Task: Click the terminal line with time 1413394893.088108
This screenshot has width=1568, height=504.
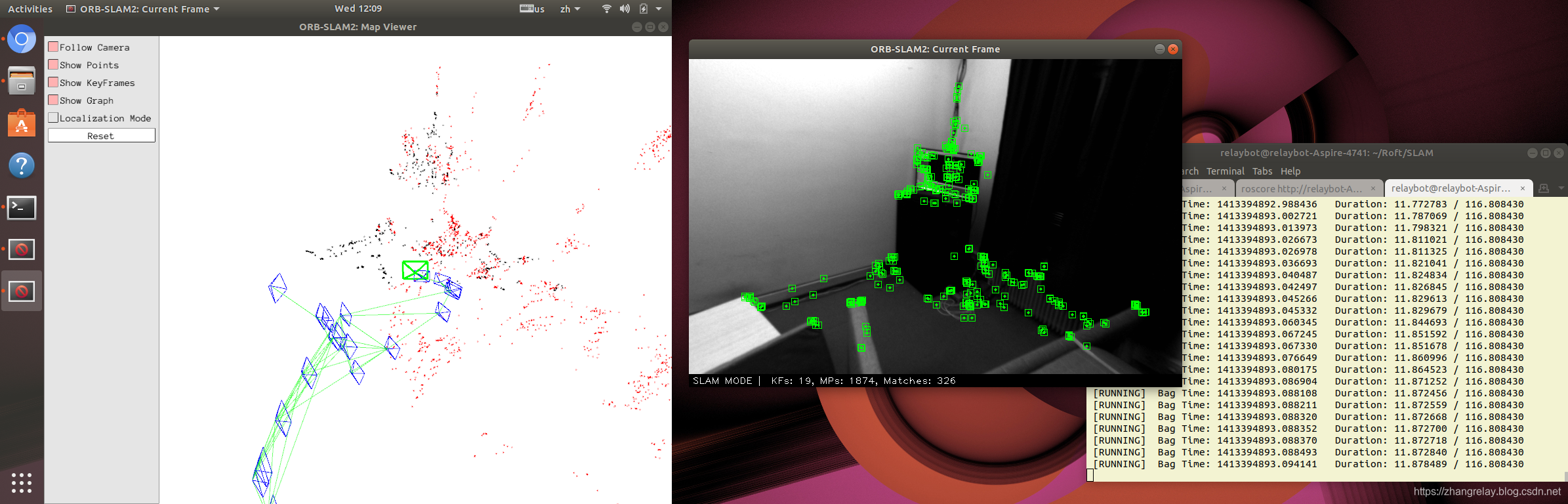Action: [1309, 393]
